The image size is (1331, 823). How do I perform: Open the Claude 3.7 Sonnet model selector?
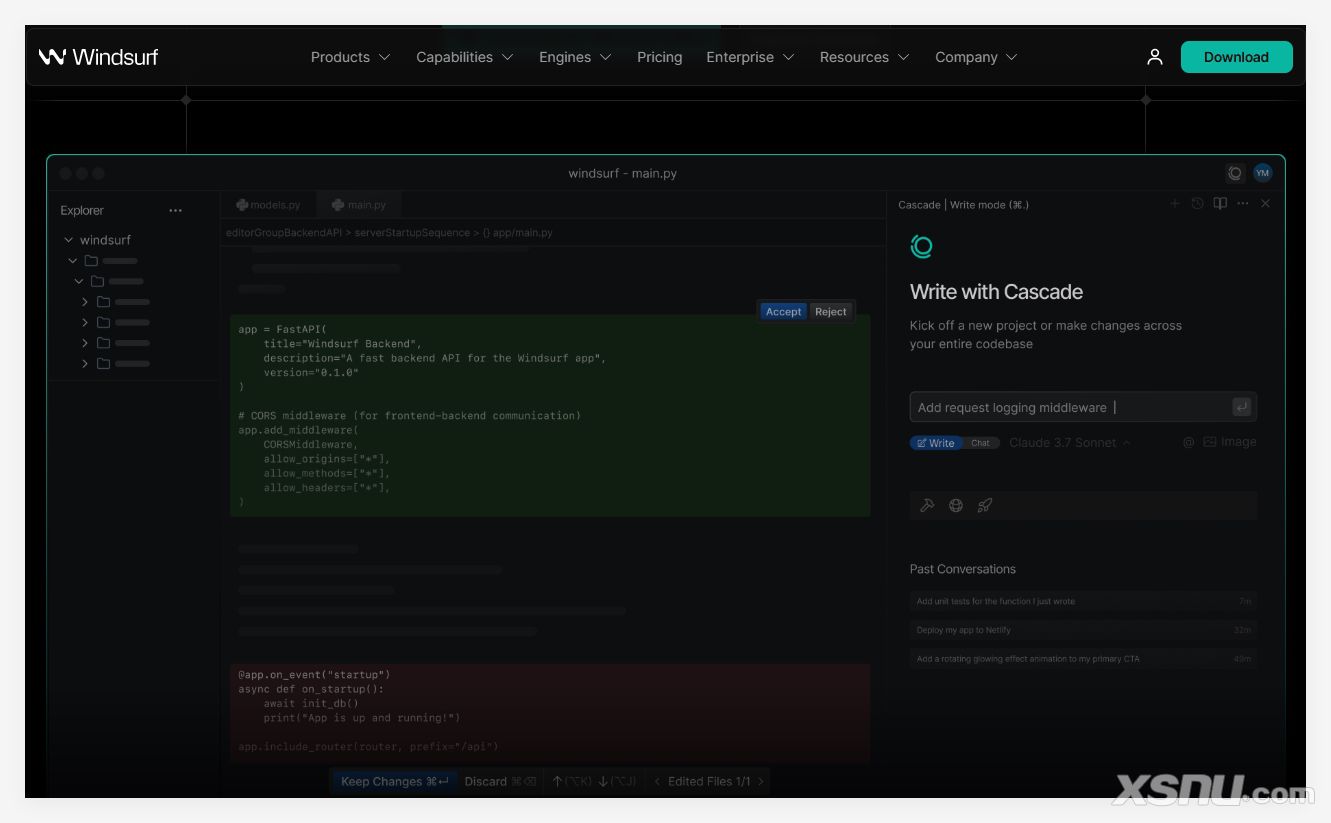[x=1069, y=443]
